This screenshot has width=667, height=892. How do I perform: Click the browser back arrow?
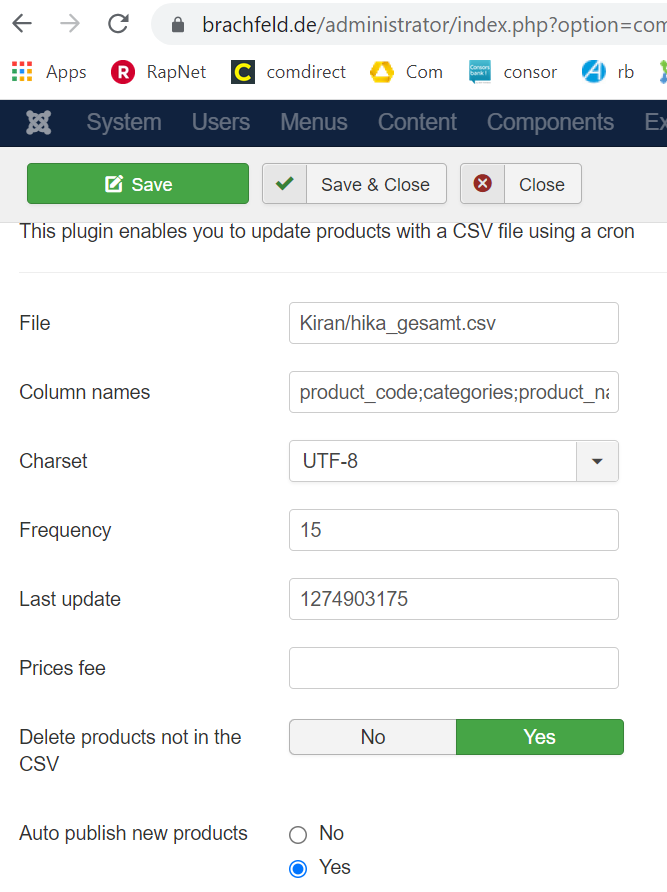pos(22,24)
